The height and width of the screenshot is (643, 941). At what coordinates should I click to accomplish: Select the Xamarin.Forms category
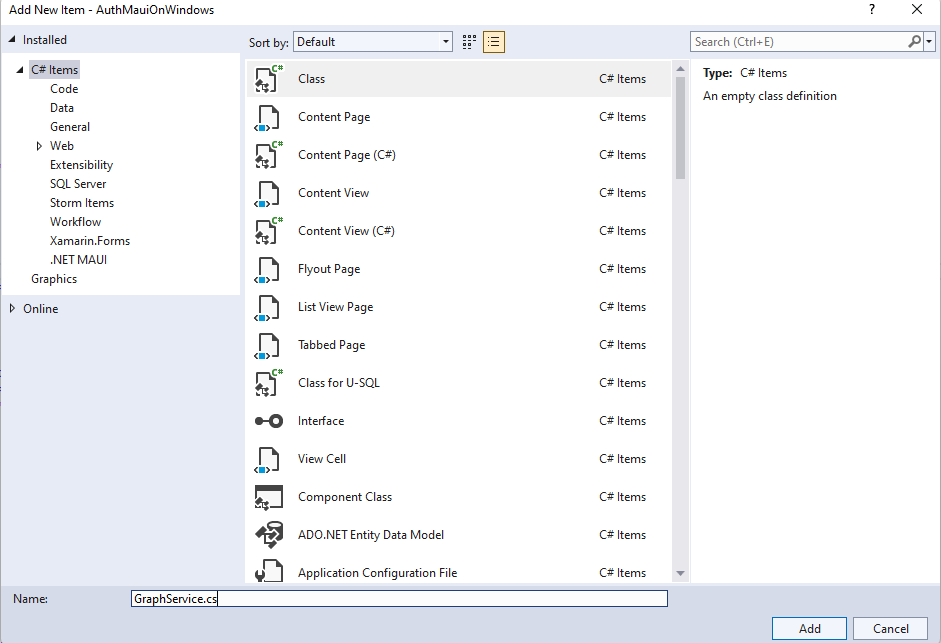(x=89, y=240)
